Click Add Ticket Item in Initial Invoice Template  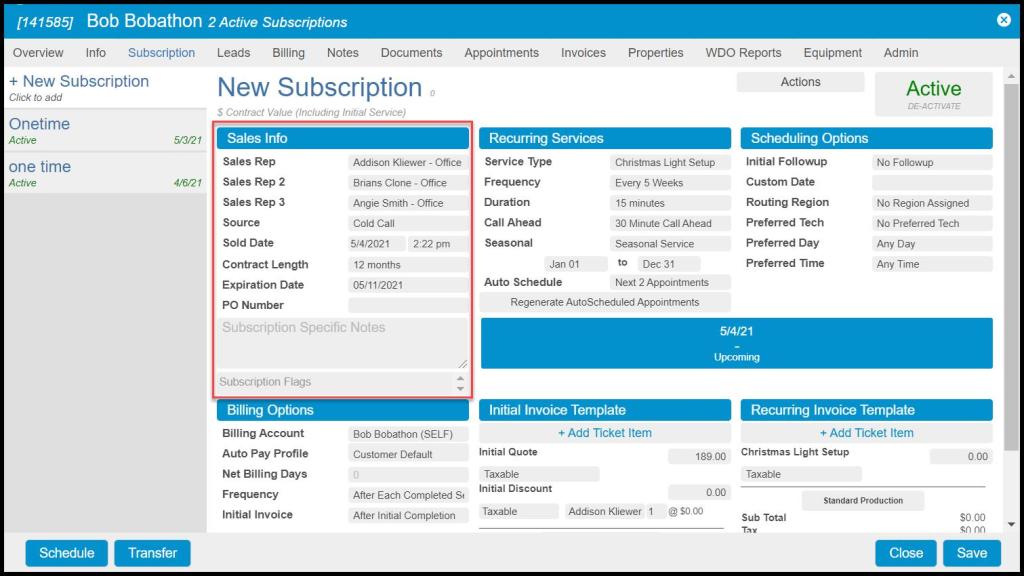(x=605, y=433)
